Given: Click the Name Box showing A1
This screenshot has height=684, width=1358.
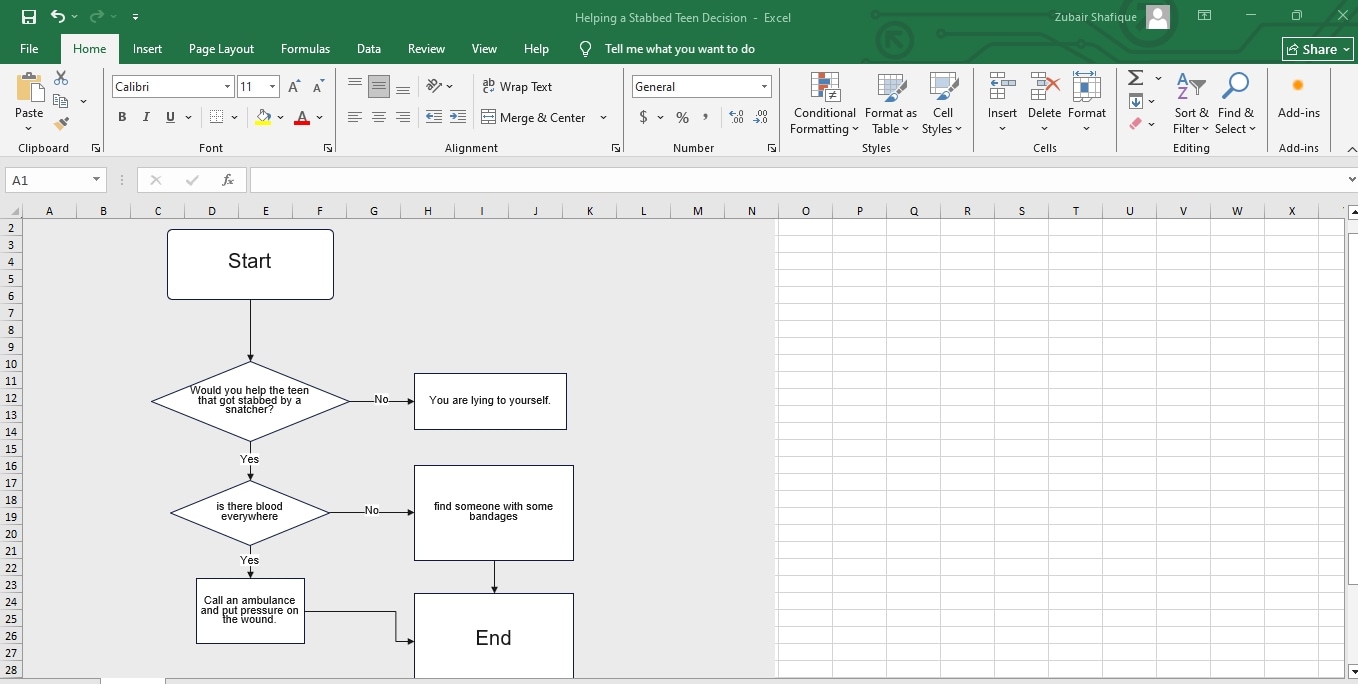Looking at the screenshot, I should (x=48, y=180).
